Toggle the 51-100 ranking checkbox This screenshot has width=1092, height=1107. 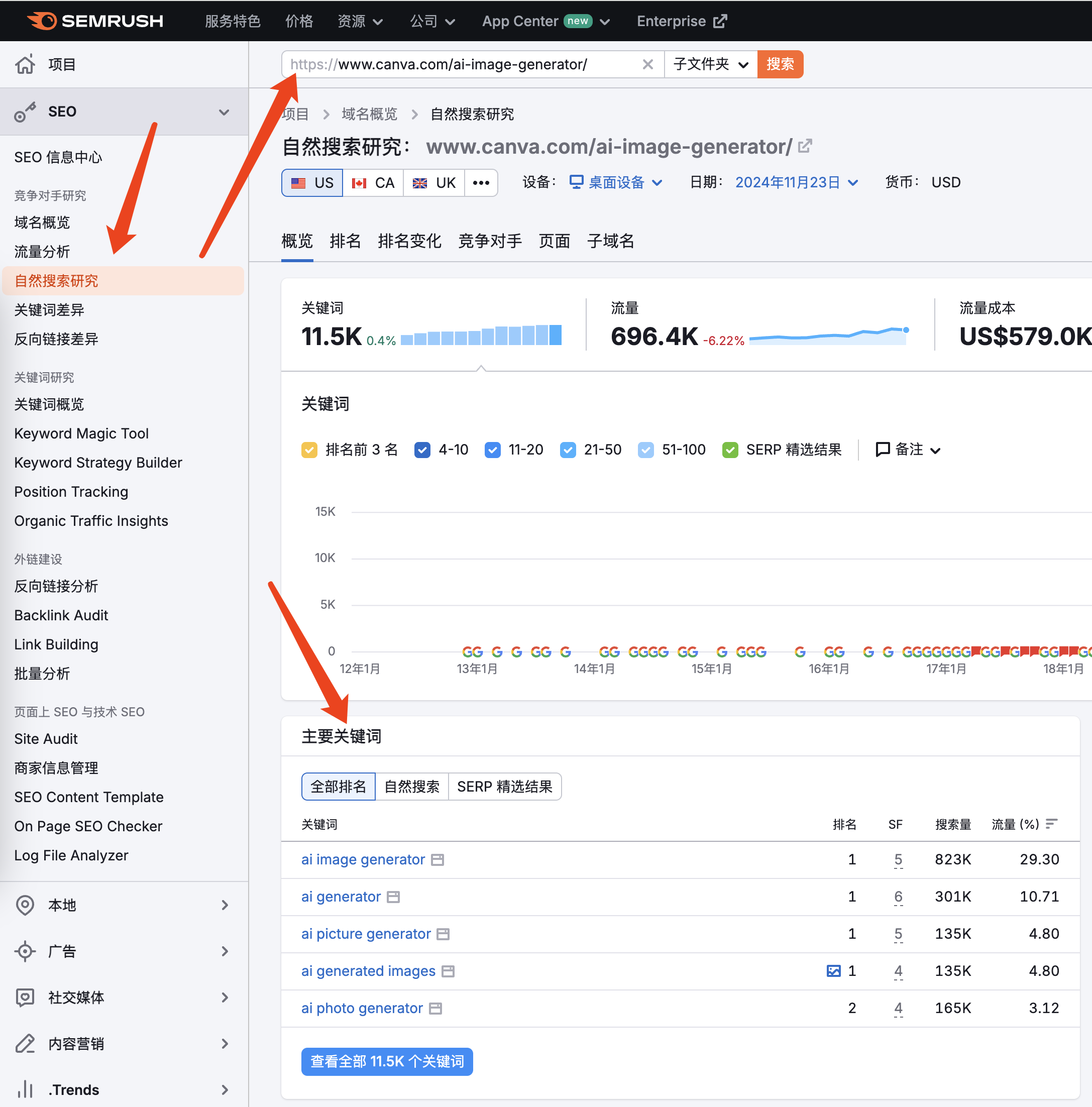click(x=645, y=450)
